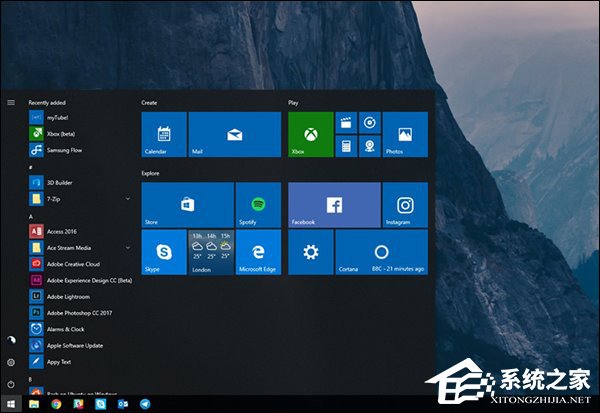Open the Mail tile
The height and width of the screenshot is (413, 600).
point(235,134)
